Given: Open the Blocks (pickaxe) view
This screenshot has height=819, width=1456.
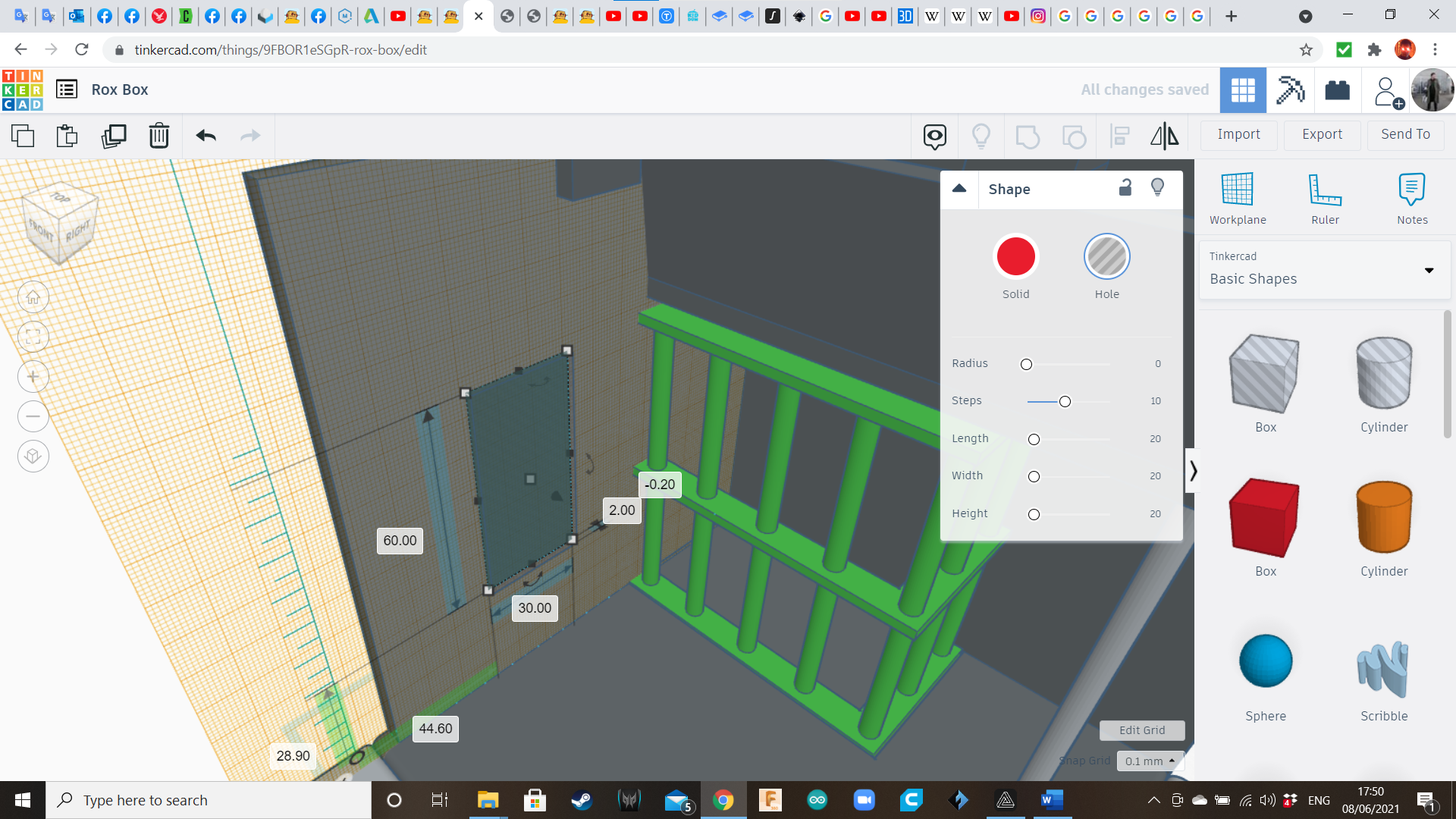Looking at the screenshot, I should tap(1290, 89).
